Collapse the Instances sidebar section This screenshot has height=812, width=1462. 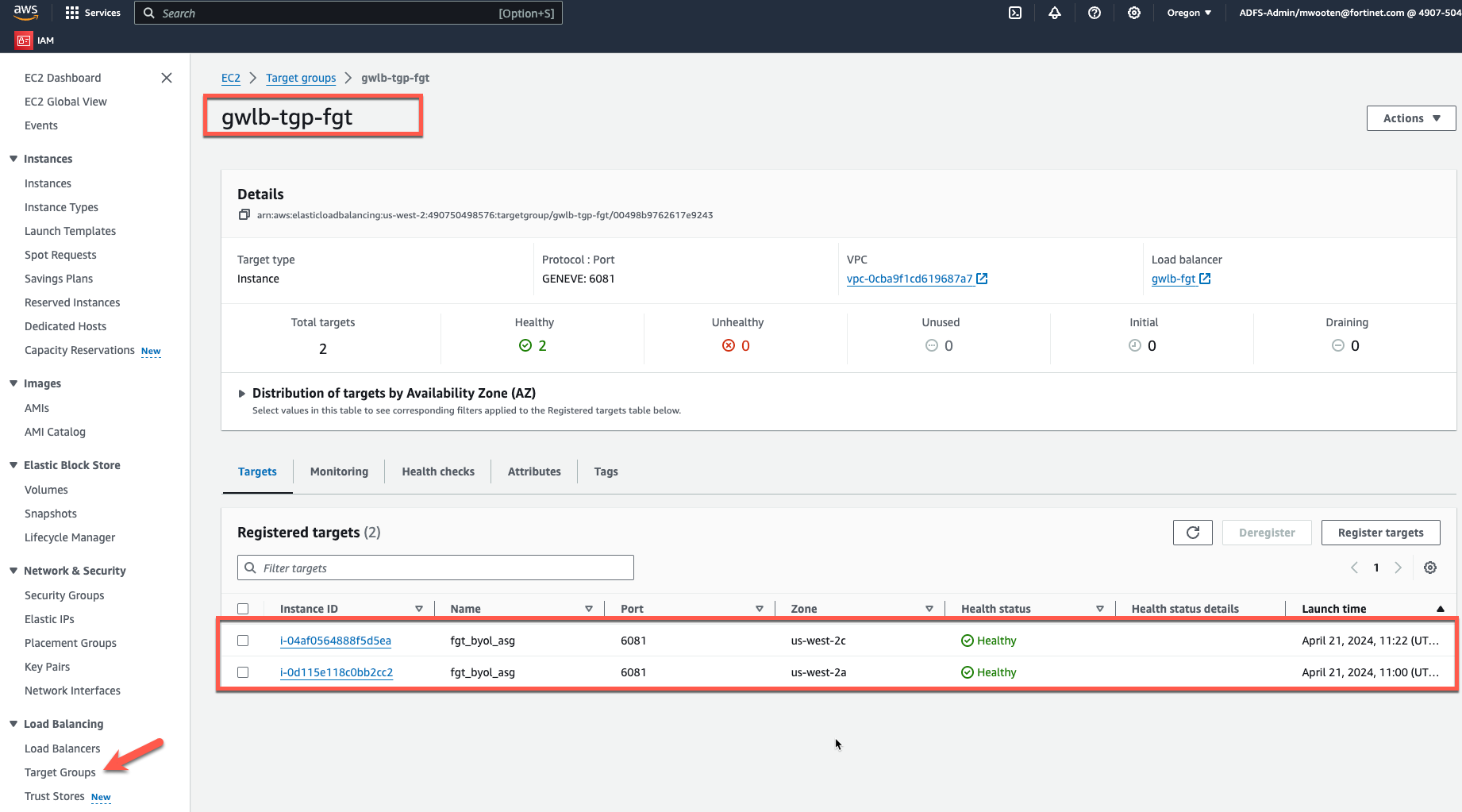[13, 159]
